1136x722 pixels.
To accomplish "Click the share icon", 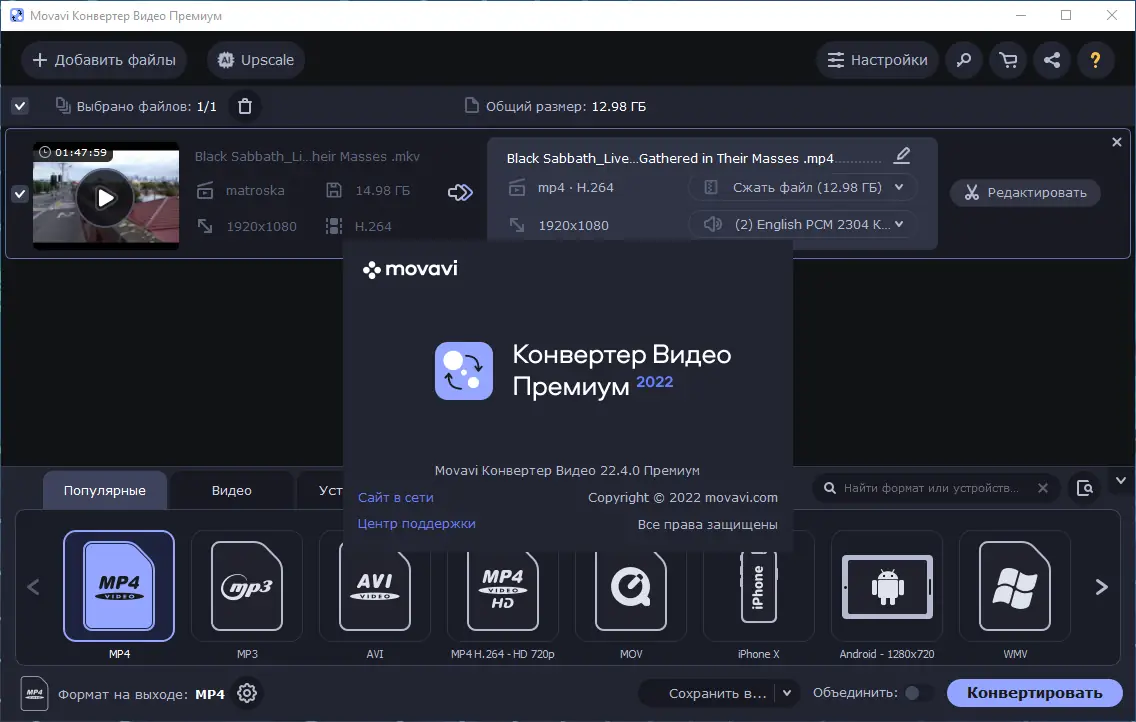I will [x=1052, y=60].
